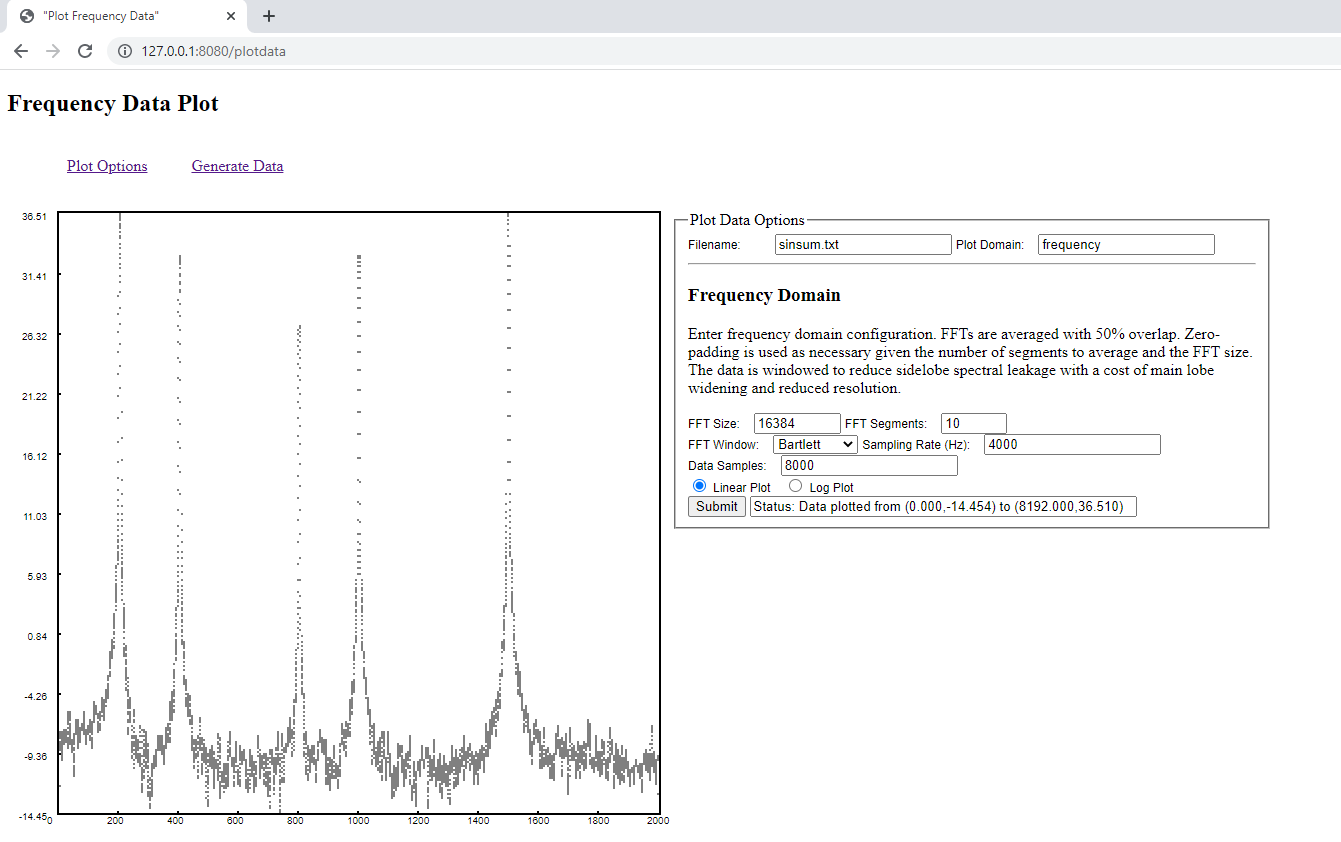1341x842 pixels.
Task: Click the FFT Size field
Action: click(x=797, y=423)
